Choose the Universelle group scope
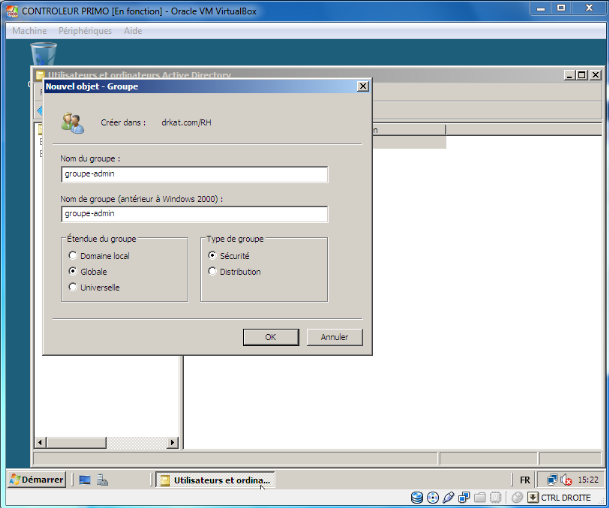The width and height of the screenshot is (609, 508). click(x=73, y=287)
